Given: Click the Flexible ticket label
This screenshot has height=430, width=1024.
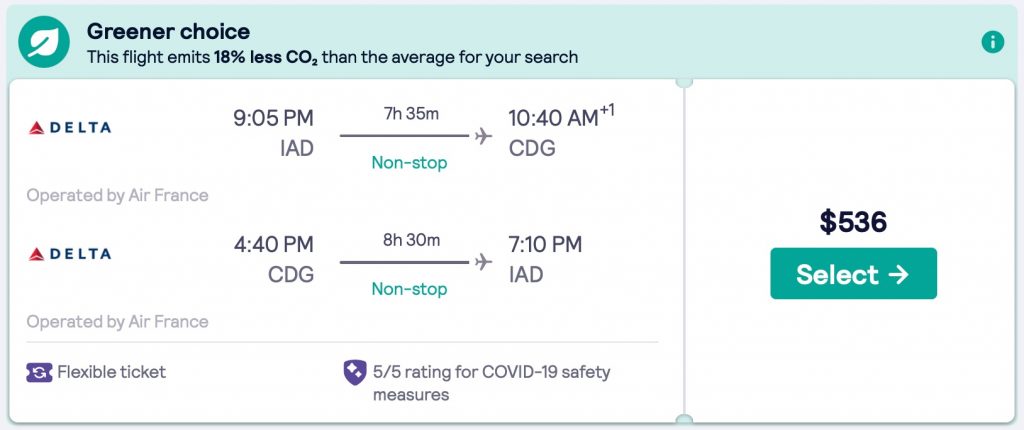Looking at the screenshot, I should (x=111, y=372).
